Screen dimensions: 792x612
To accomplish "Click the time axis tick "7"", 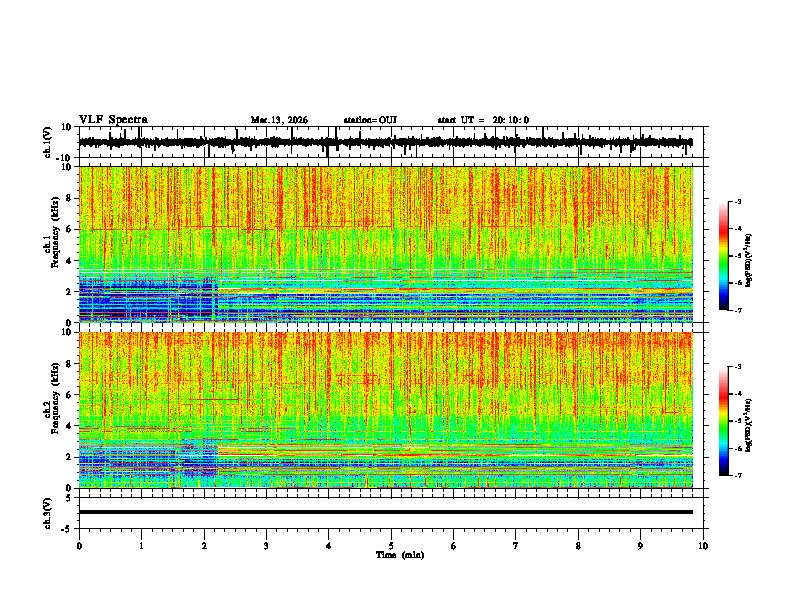I will (x=516, y=546).
